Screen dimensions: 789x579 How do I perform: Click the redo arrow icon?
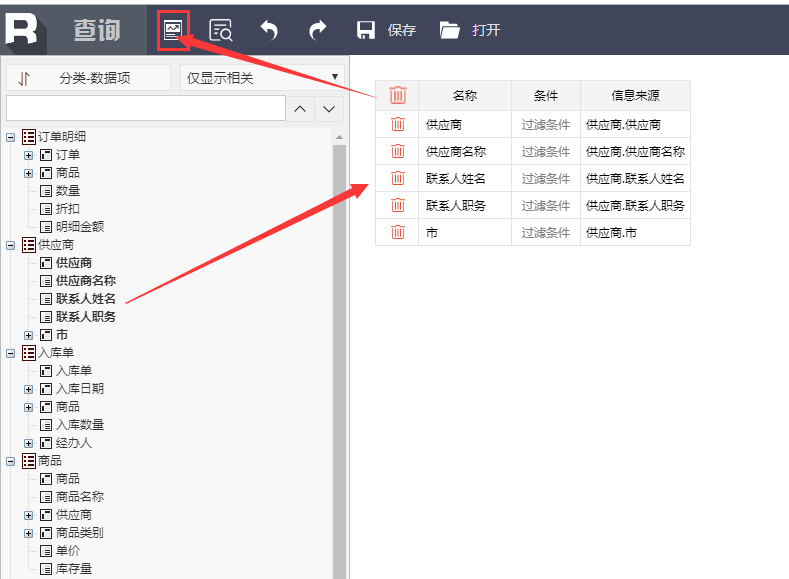tap(318, 30)
